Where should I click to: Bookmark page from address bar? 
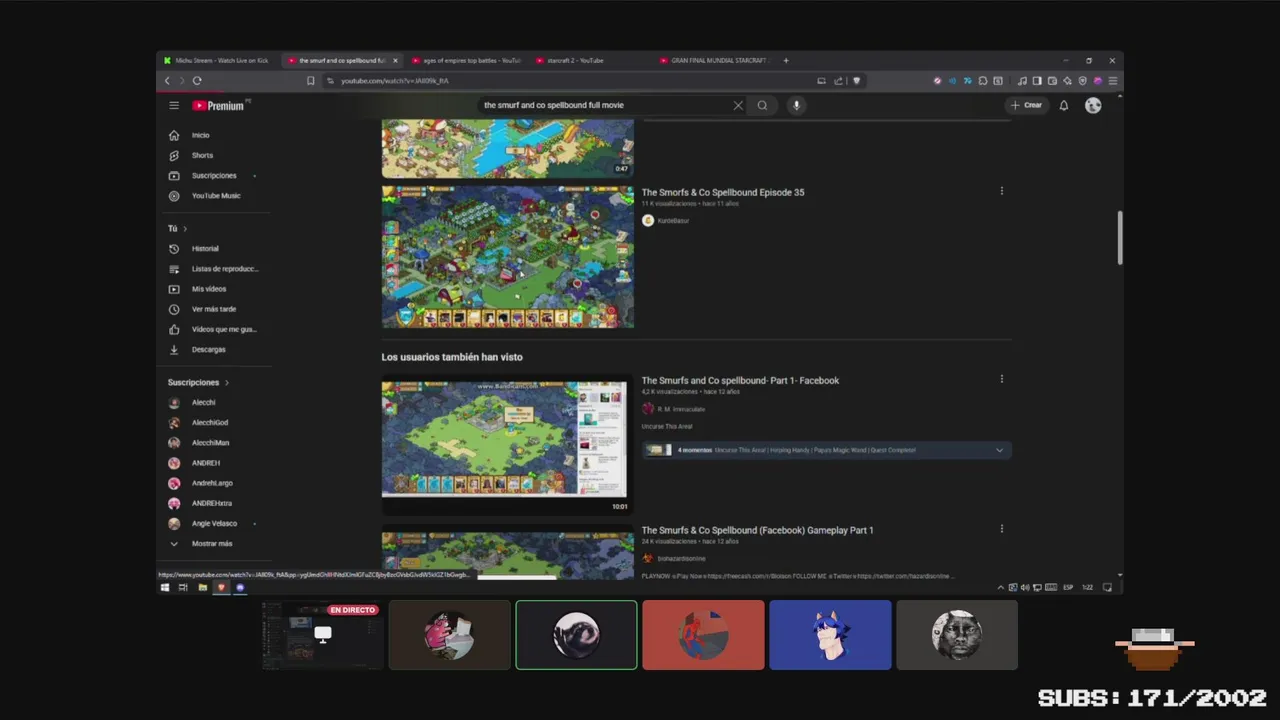(x=311, y=81)
